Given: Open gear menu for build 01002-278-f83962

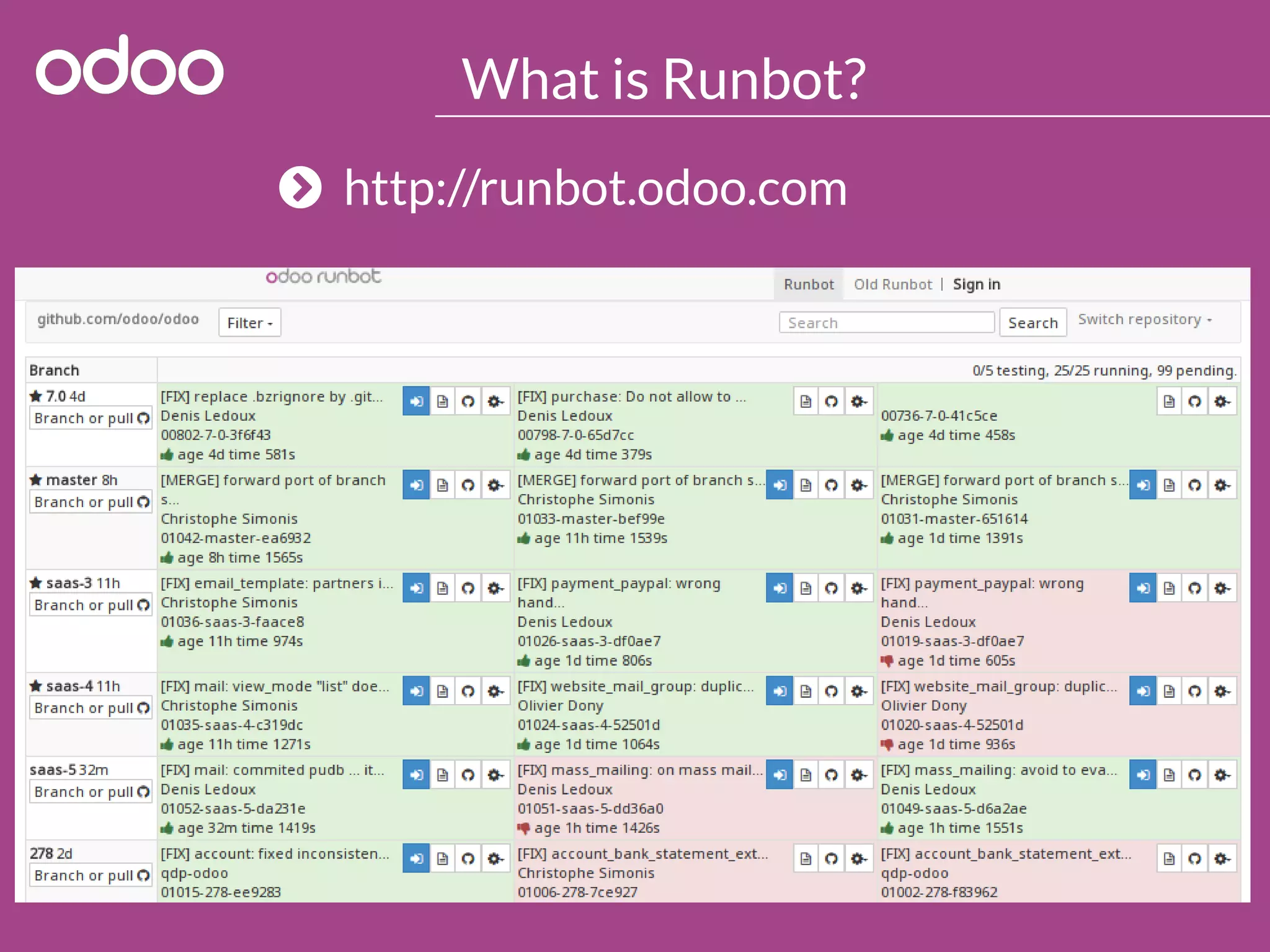Looking at the screenshot, I should [x=1222, y=858].
